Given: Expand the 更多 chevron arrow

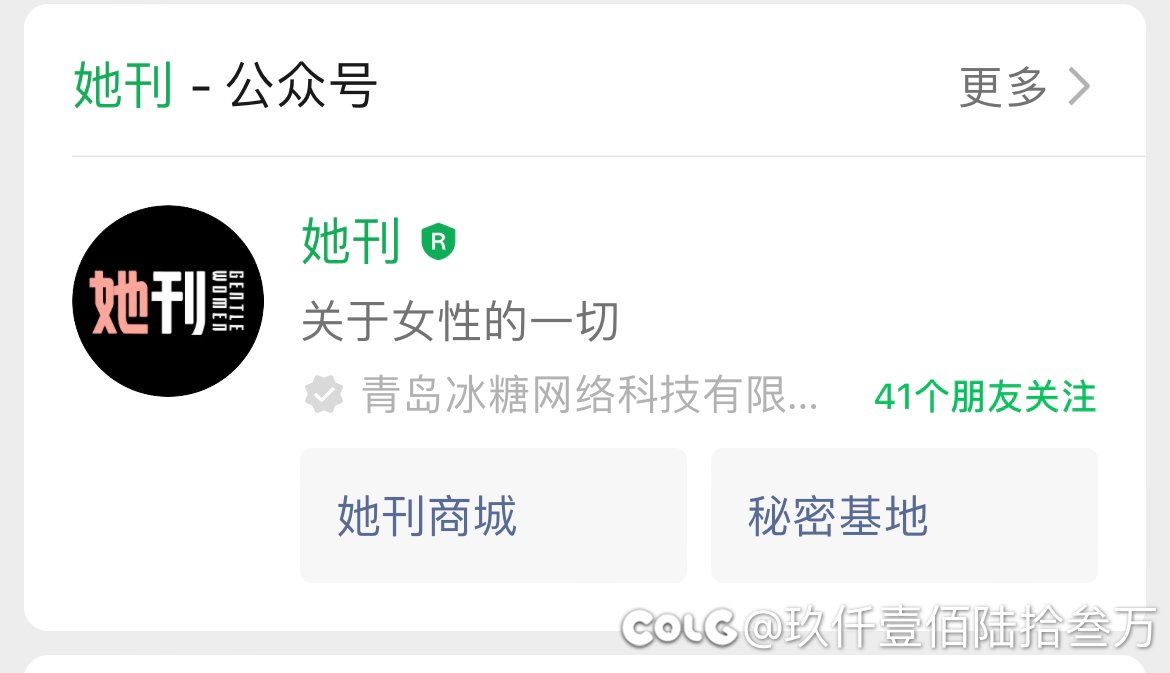Looking at the screenshot, I should [x=1079, y=87].
